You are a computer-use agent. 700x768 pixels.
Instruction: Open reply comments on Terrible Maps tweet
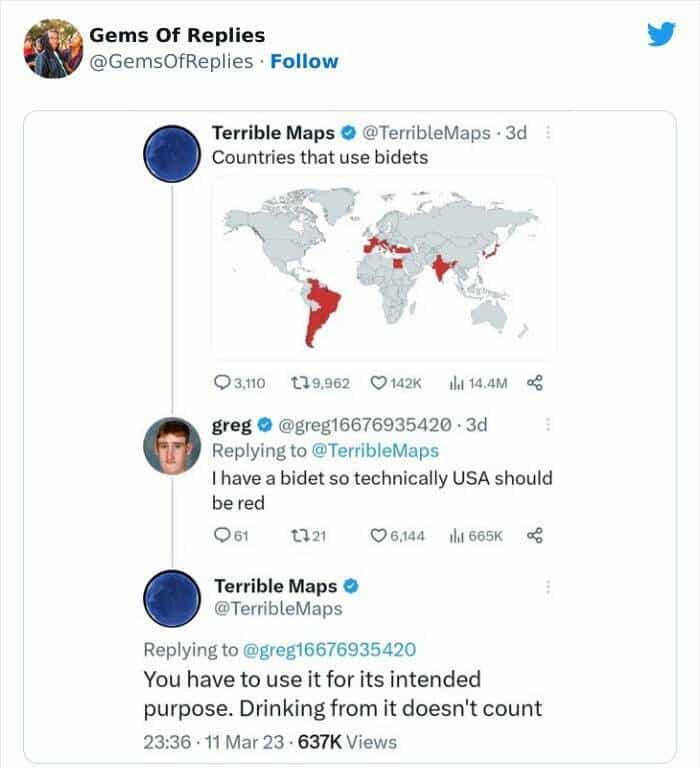pyautogui.click(x=222, y=383)
